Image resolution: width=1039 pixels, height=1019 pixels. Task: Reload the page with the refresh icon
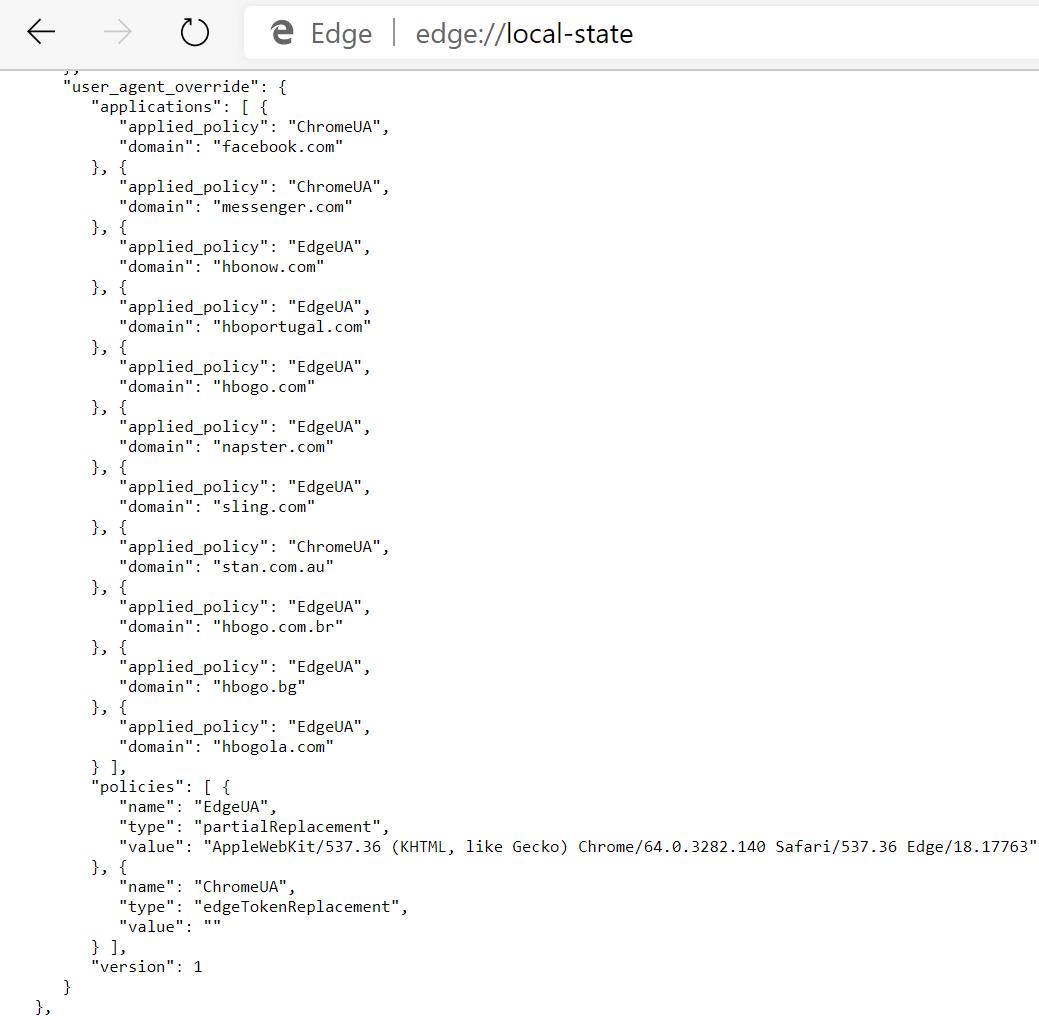click(x=195, y=32)
